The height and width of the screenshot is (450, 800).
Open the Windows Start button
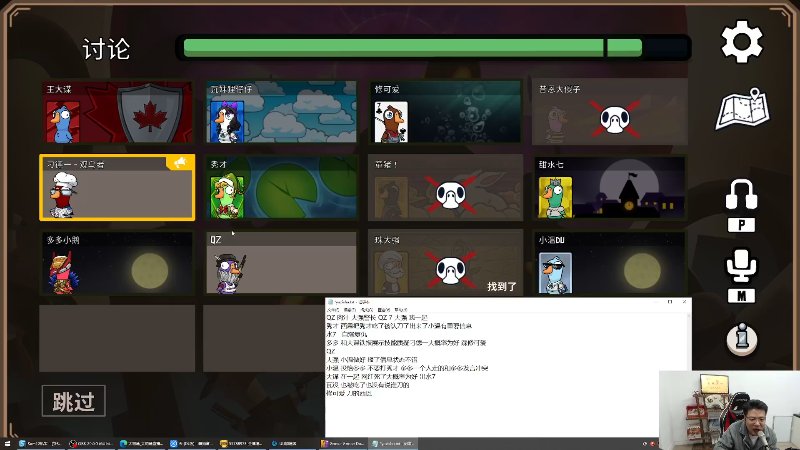coord(7,444)
